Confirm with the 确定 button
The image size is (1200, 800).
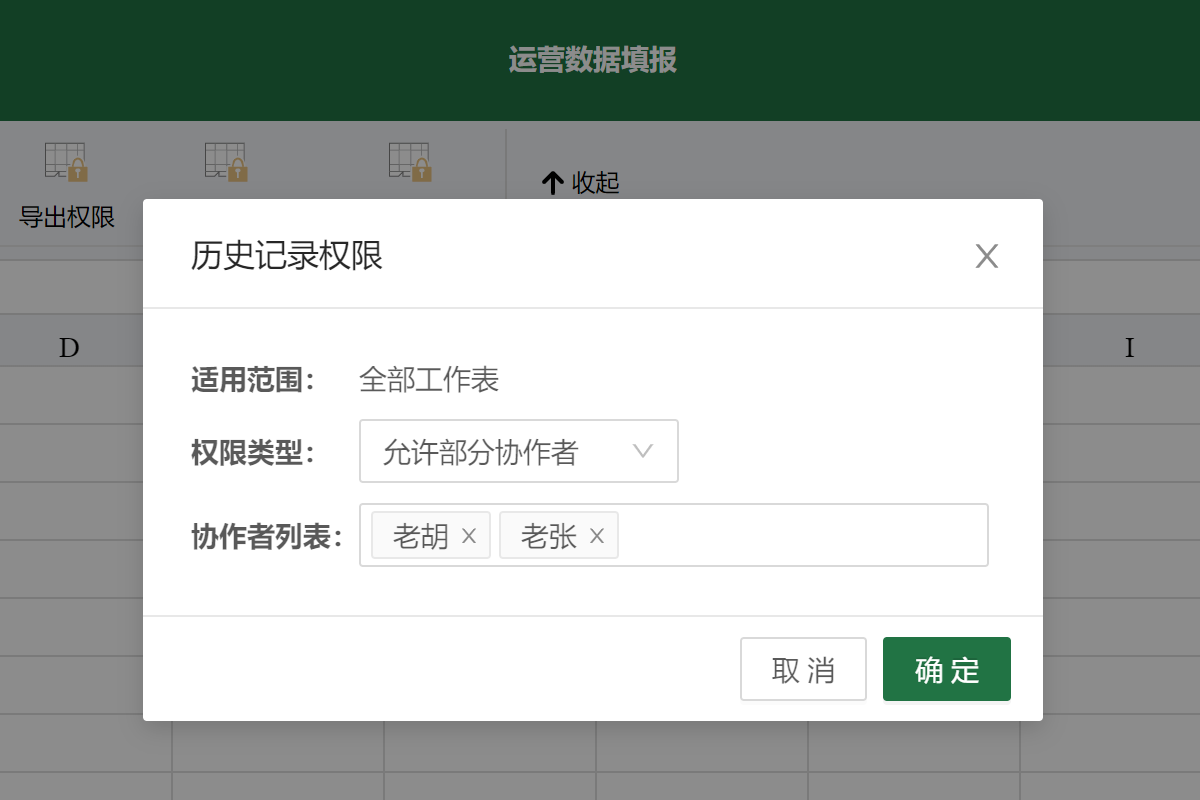(x=947, y=669)
